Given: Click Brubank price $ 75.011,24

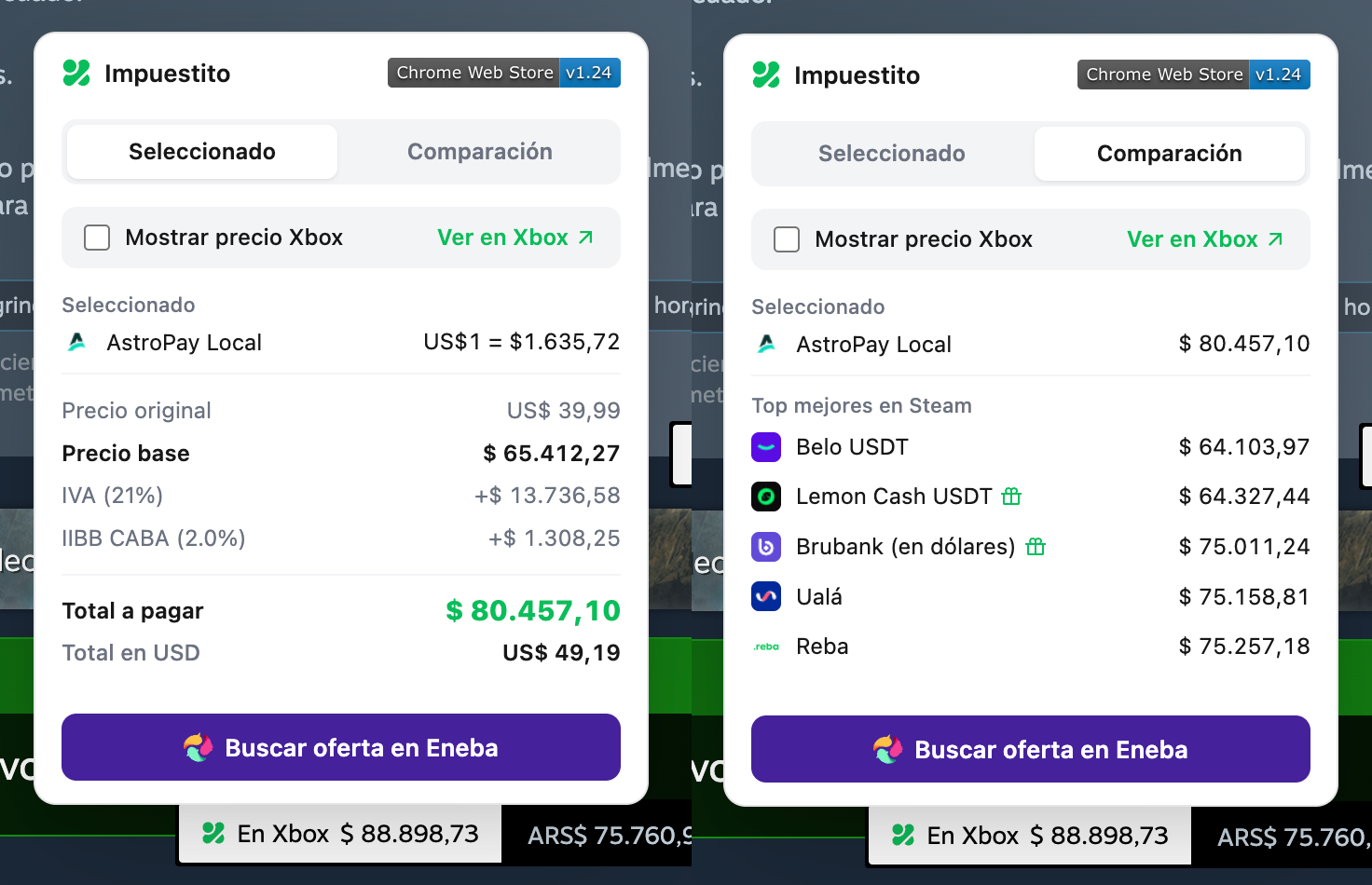Looking at the screenshot, I should tap(1244, 547).
